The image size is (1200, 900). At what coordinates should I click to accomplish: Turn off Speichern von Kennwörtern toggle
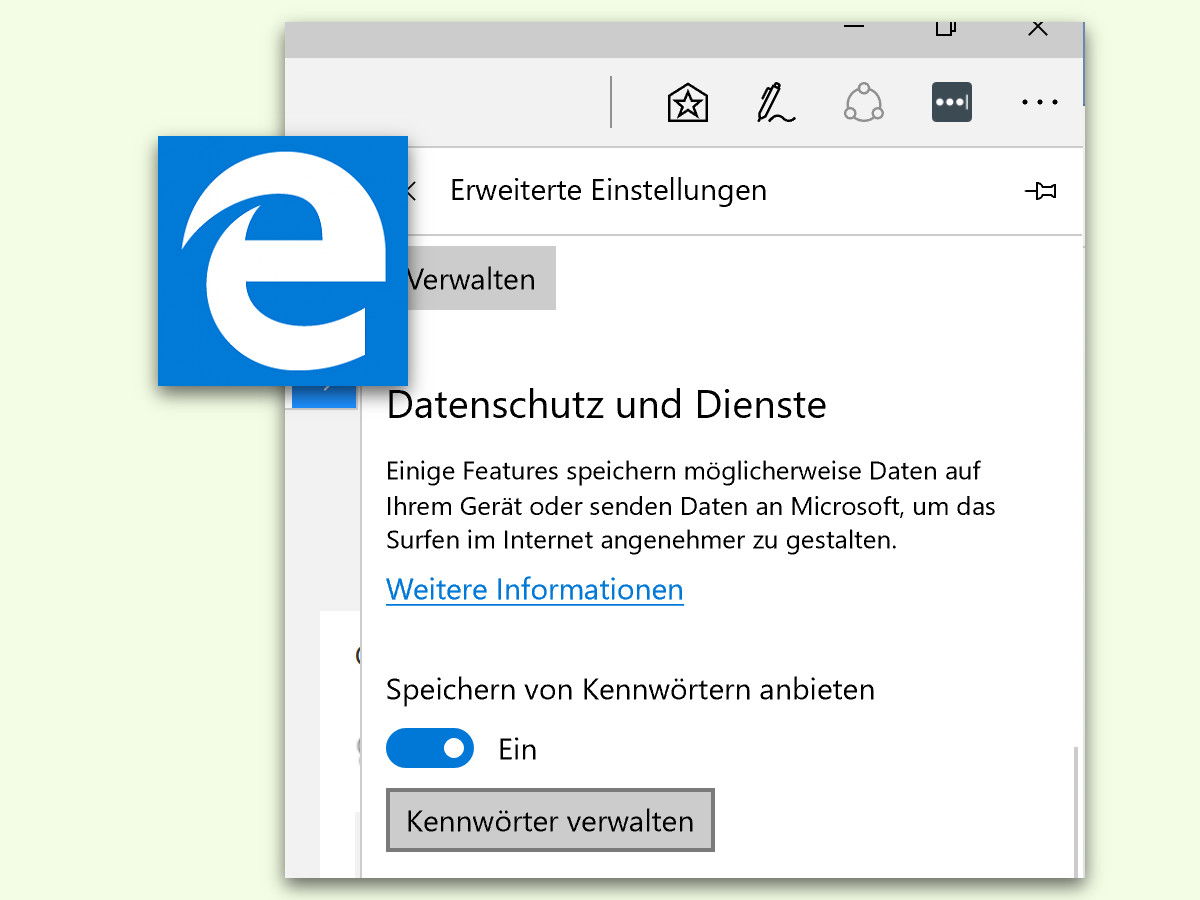pyautogui.click(x=430, y=748)
